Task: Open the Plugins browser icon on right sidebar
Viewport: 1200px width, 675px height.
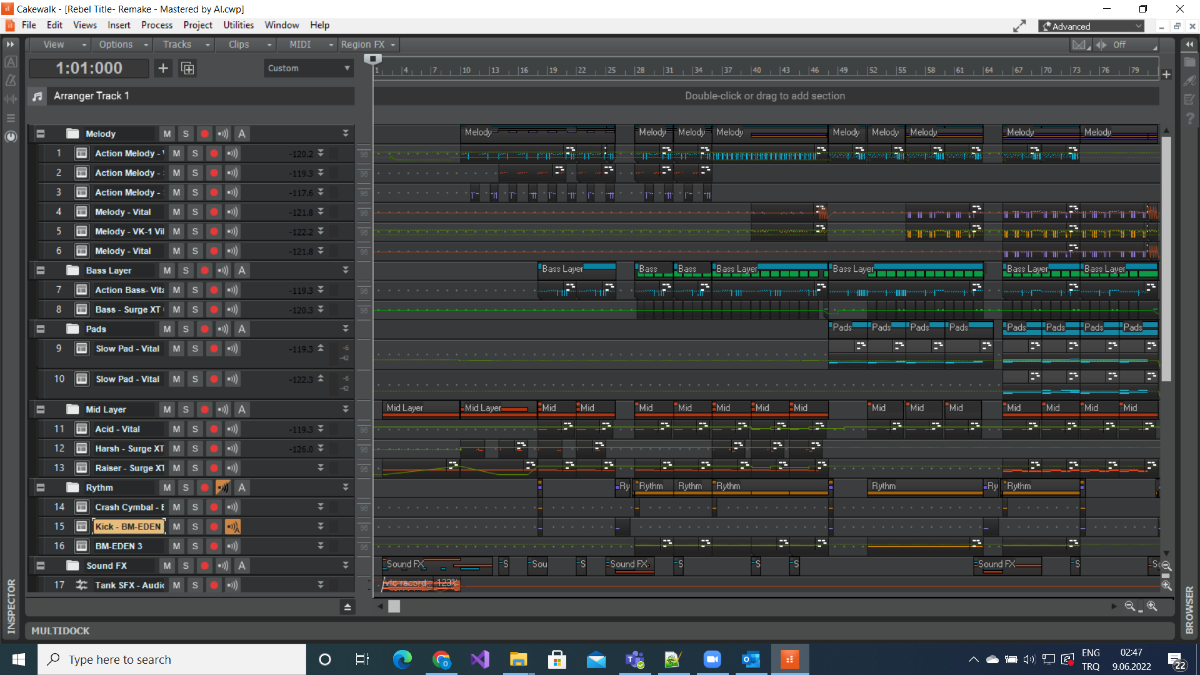Action: pyautogui.click(x=1189, y=81)
